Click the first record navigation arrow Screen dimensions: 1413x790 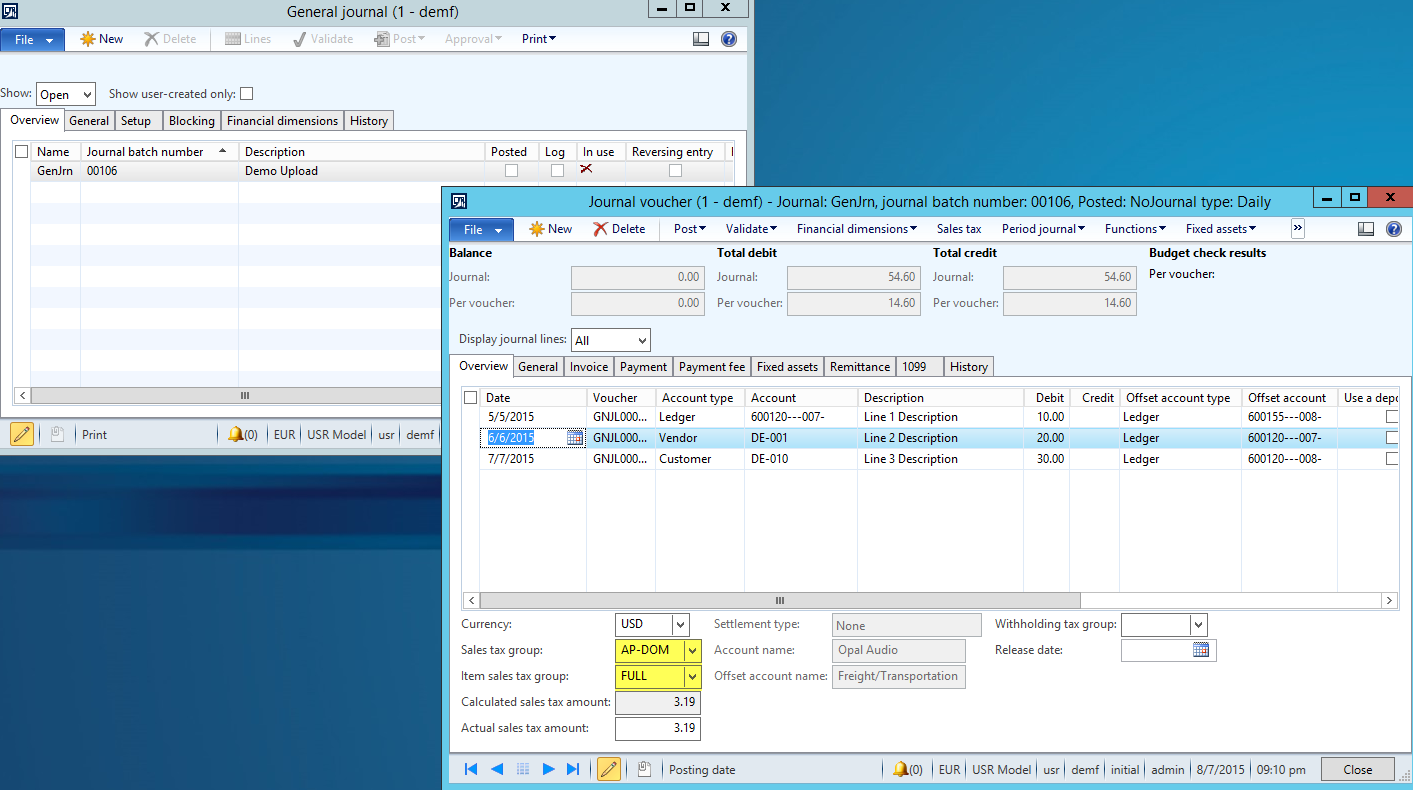coord(471,769)
